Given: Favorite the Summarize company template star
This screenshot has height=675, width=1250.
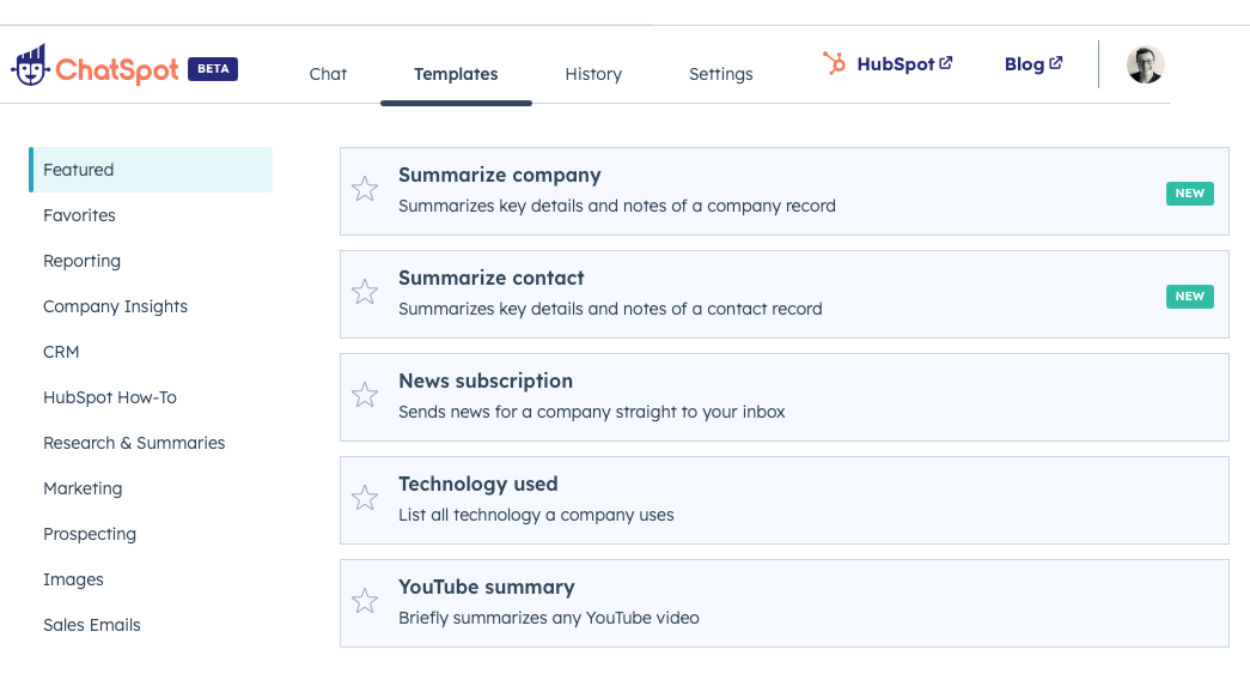Looking at the screenshot, I should click(x=365, y=189).
